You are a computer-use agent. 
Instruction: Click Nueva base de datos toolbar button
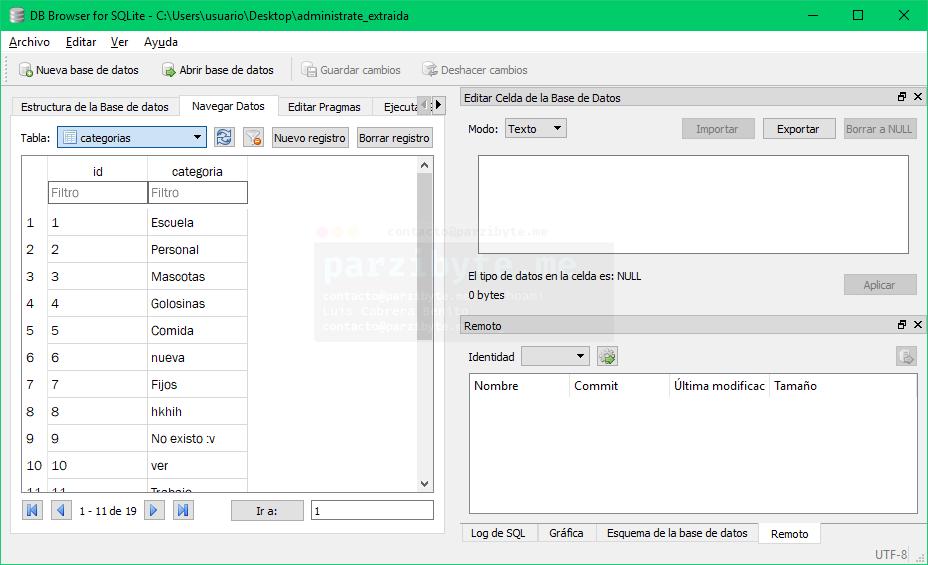pyautogui.click(x=79, y=70)
